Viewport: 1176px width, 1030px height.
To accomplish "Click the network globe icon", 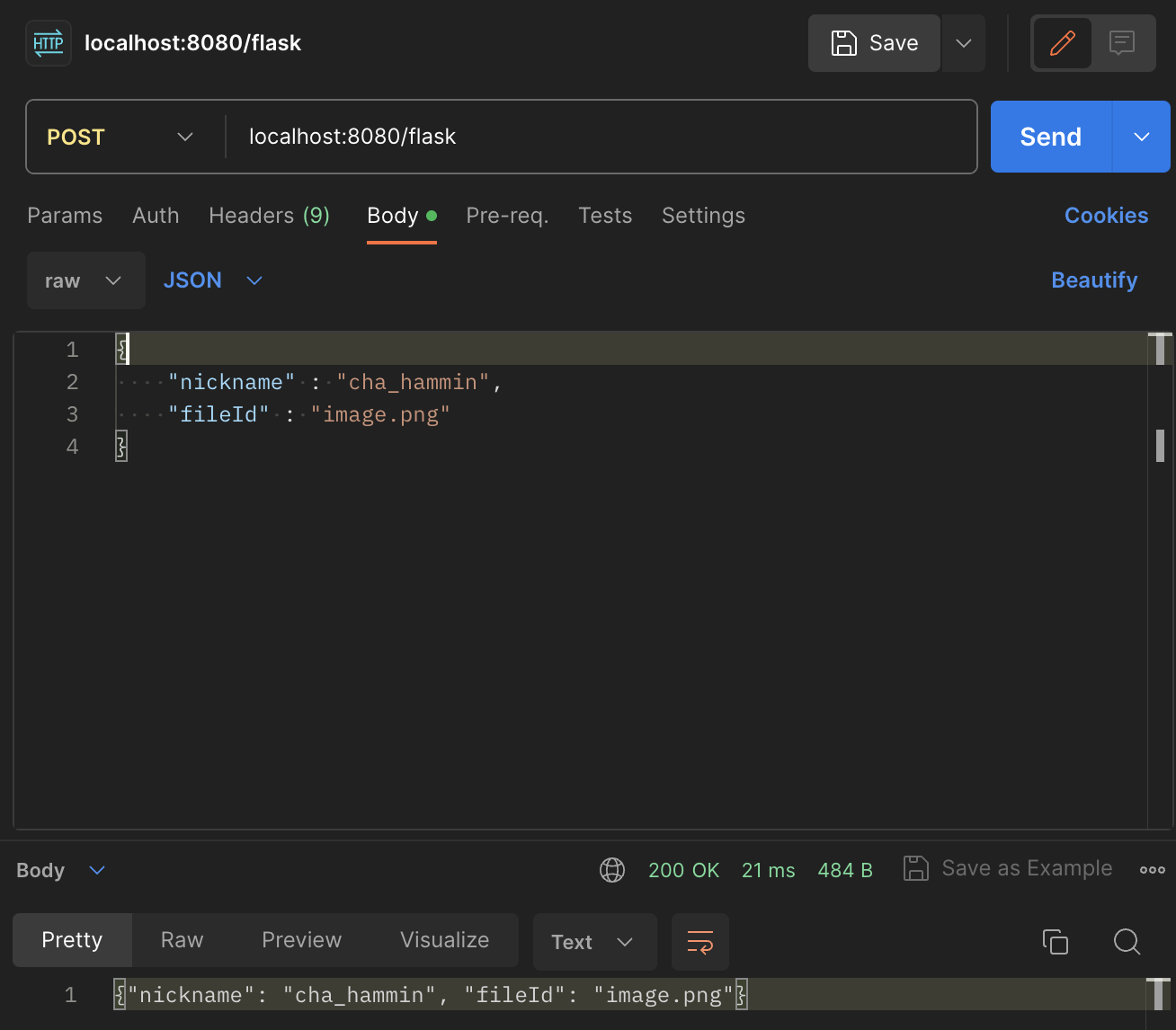I will tap(612, 870).
